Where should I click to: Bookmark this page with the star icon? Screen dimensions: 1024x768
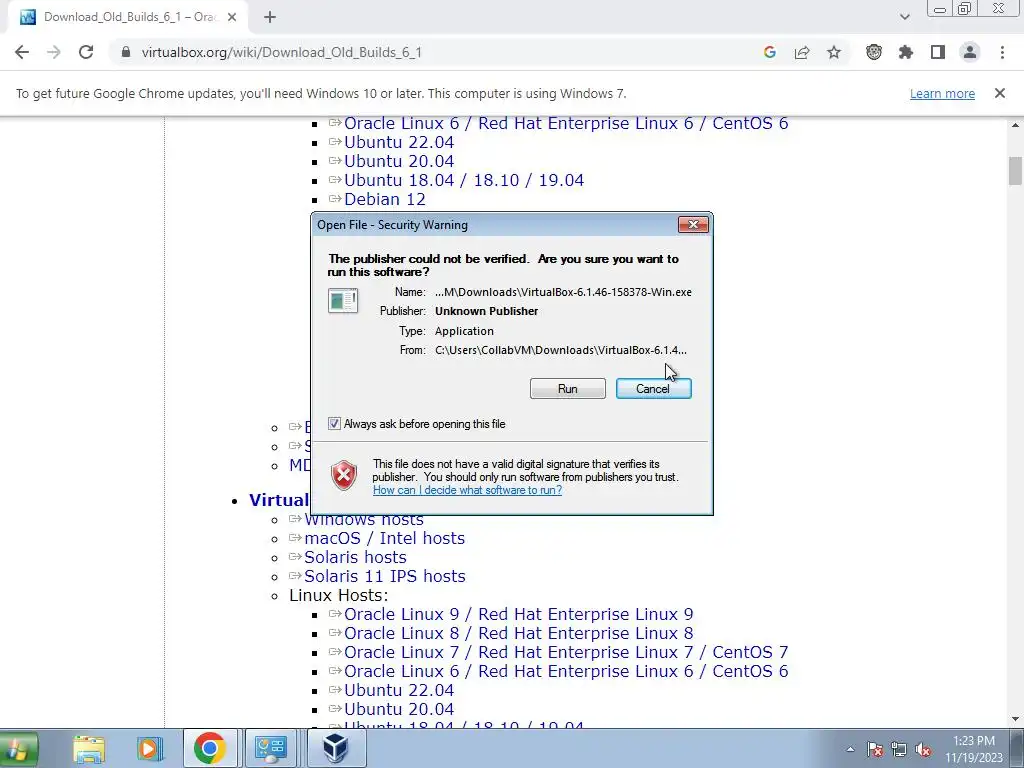coord(834,52)
